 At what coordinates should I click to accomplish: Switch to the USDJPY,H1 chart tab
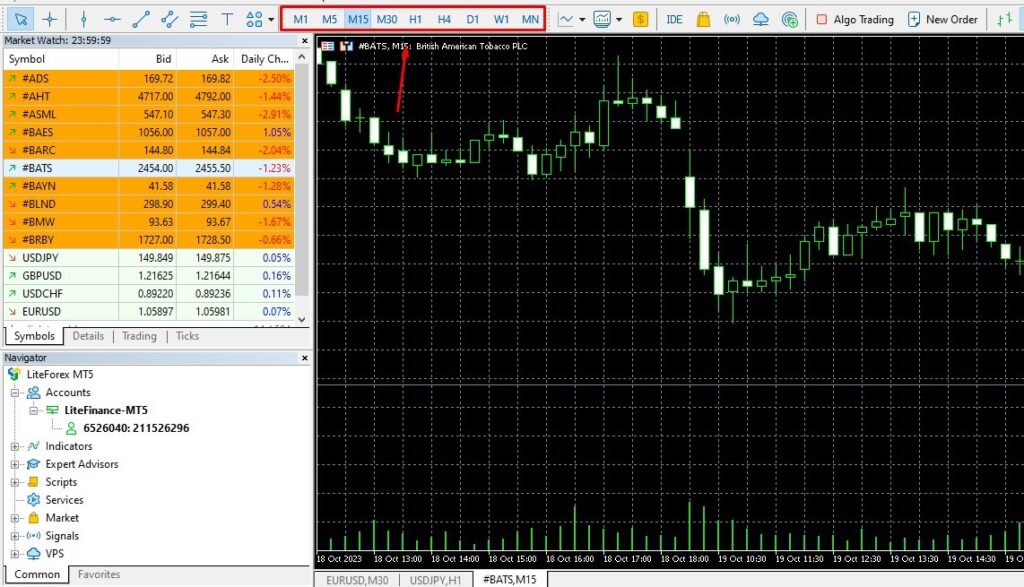pos(434,579)
